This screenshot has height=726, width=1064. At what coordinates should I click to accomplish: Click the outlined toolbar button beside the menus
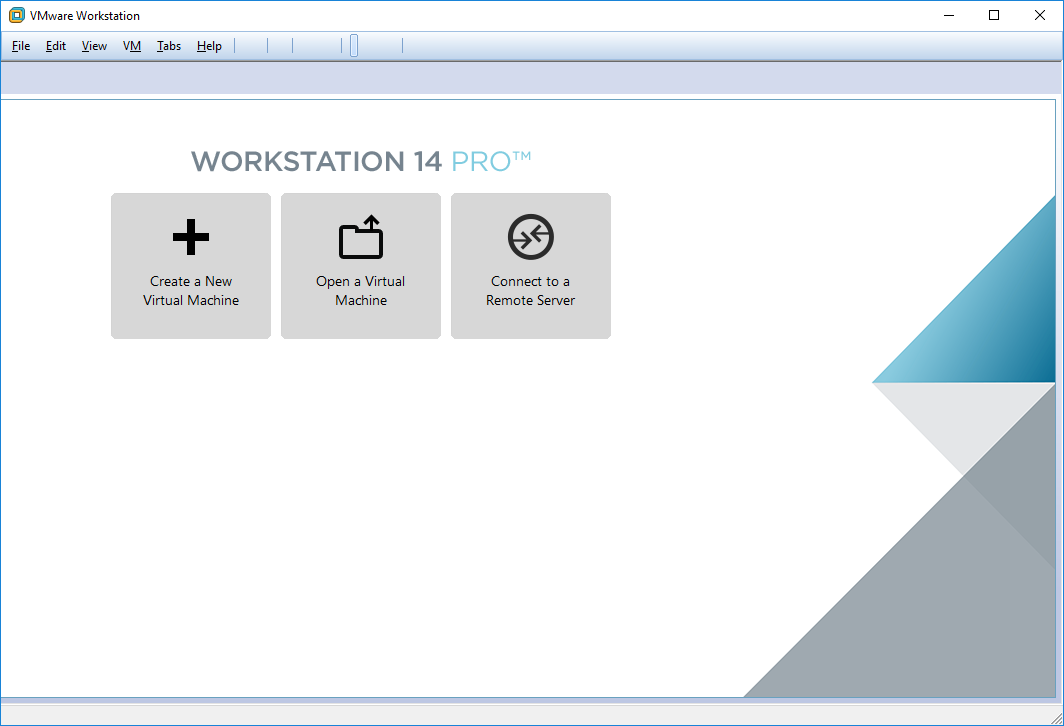coord(354,46)
